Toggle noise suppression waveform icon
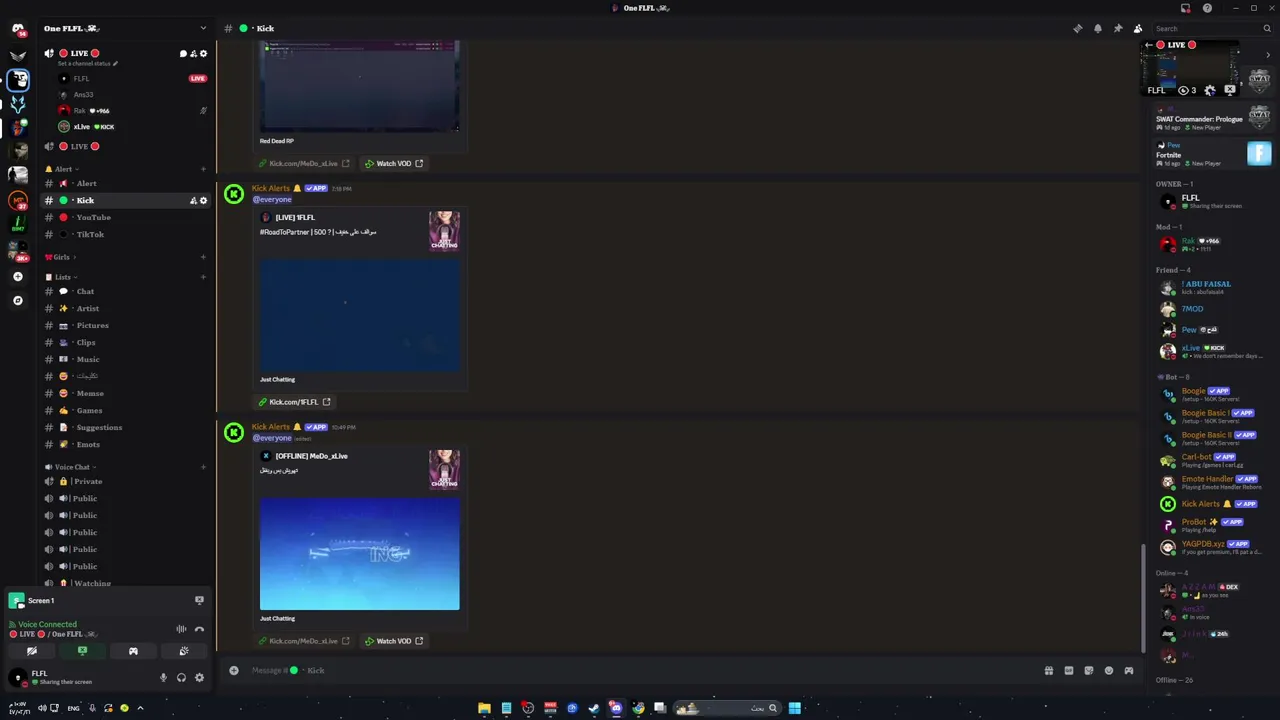This screenshot has height=720, width=1280. point(181,629)
